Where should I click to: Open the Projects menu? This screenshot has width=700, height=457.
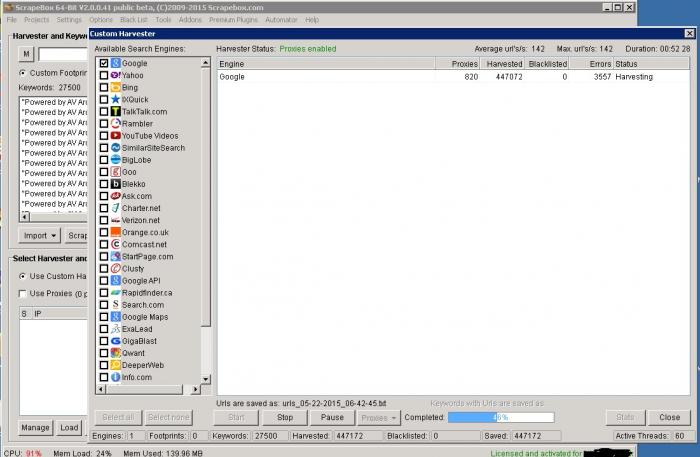37,20
